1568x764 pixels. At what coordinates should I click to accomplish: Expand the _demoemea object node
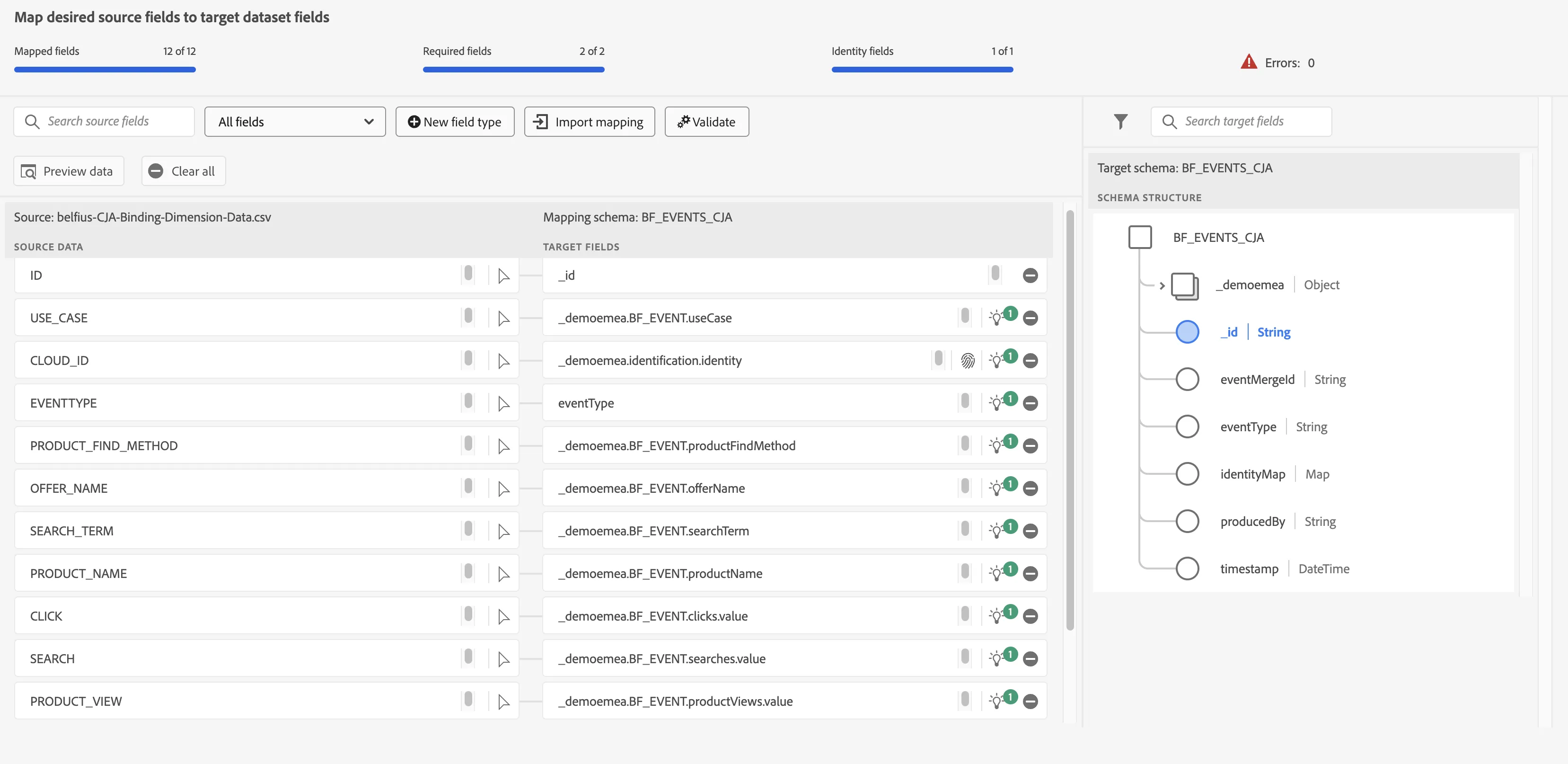click(x=1162, y=285)
